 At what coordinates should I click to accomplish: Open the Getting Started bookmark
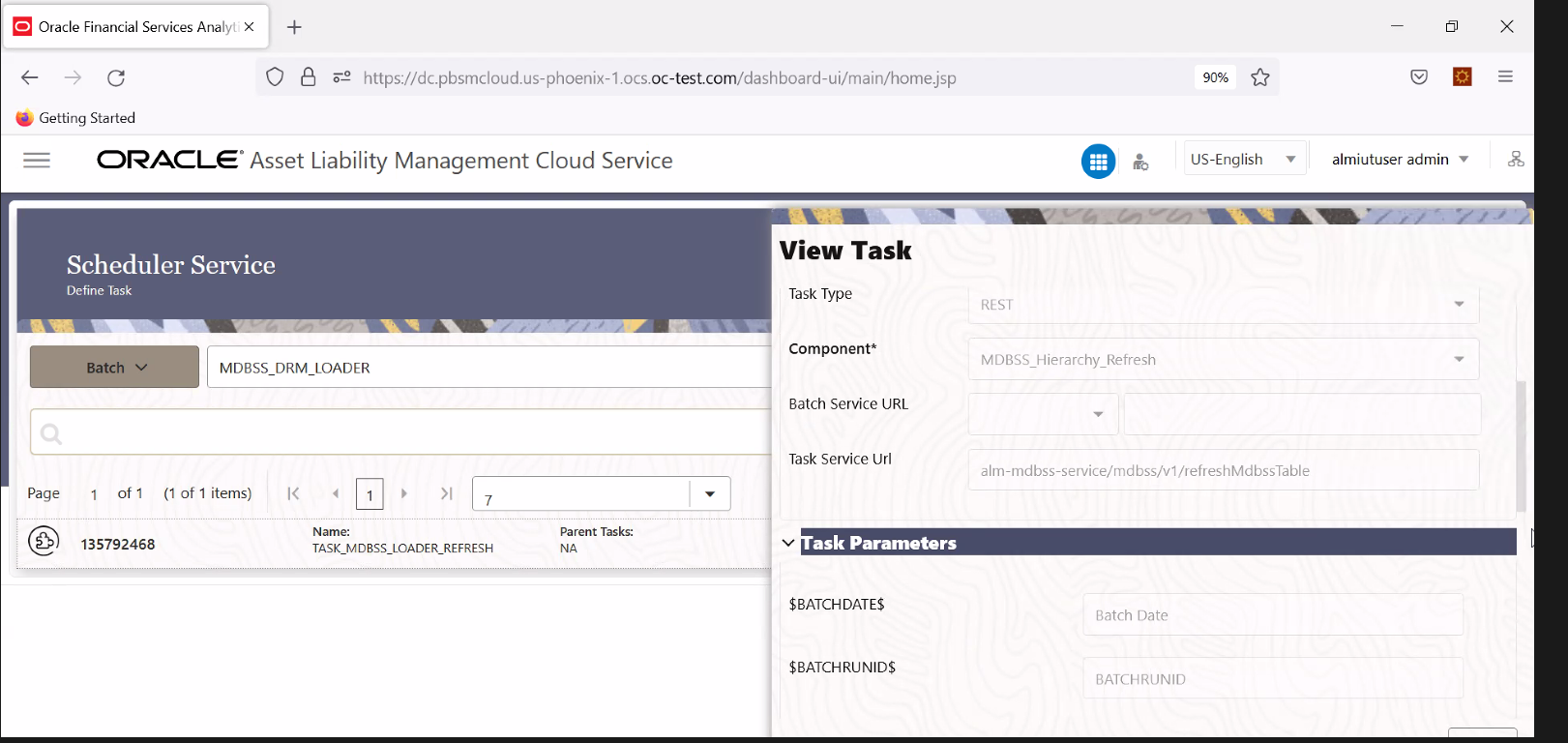pos(75,118)
